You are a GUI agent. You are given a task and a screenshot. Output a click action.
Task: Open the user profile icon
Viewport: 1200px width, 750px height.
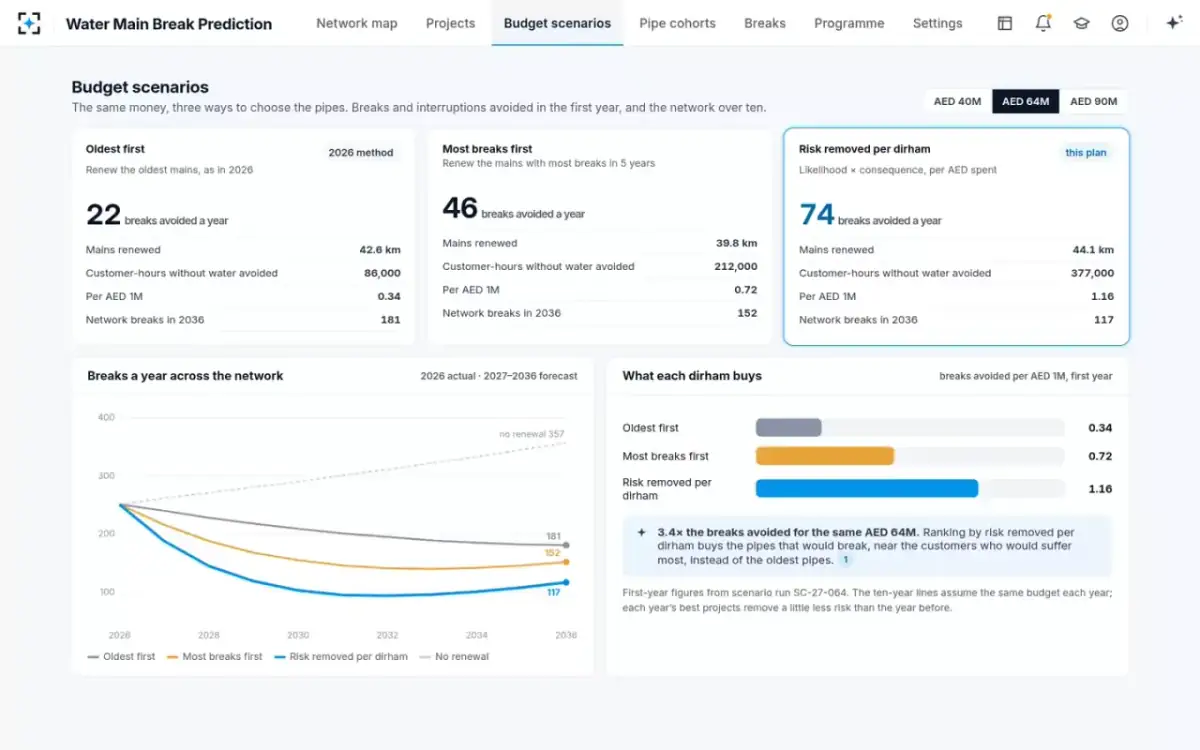[x=1120, y=23]
